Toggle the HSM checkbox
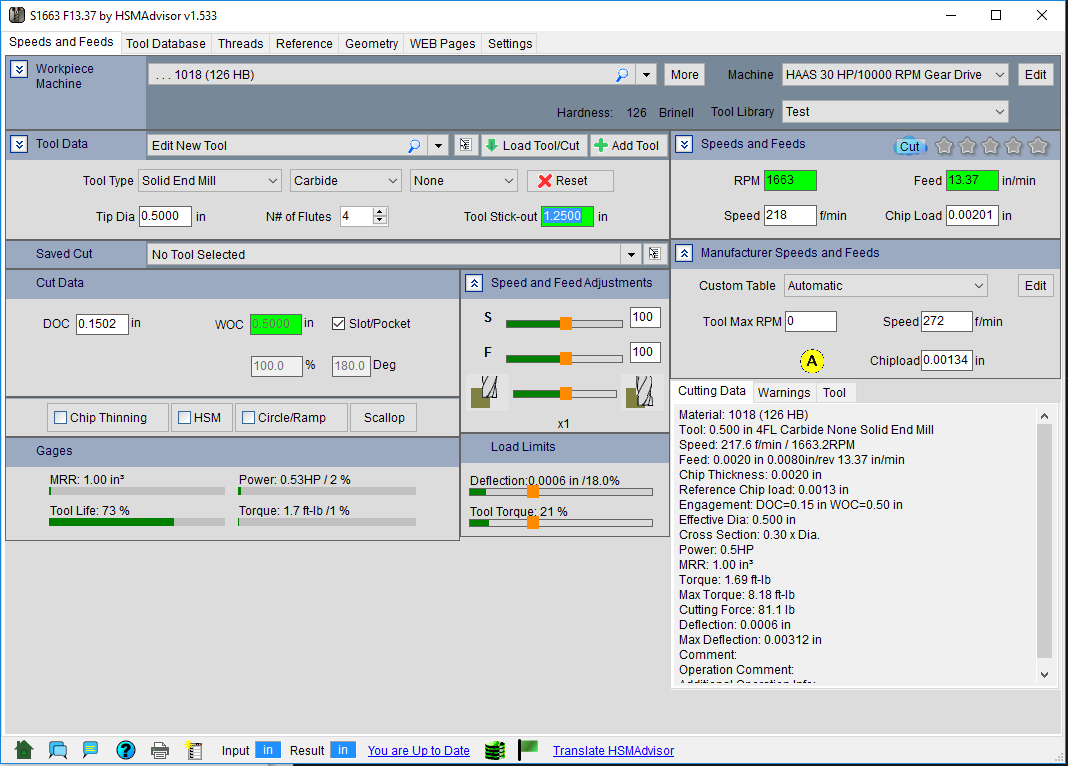Screen dimensions: 1068x766 (184, 418)
